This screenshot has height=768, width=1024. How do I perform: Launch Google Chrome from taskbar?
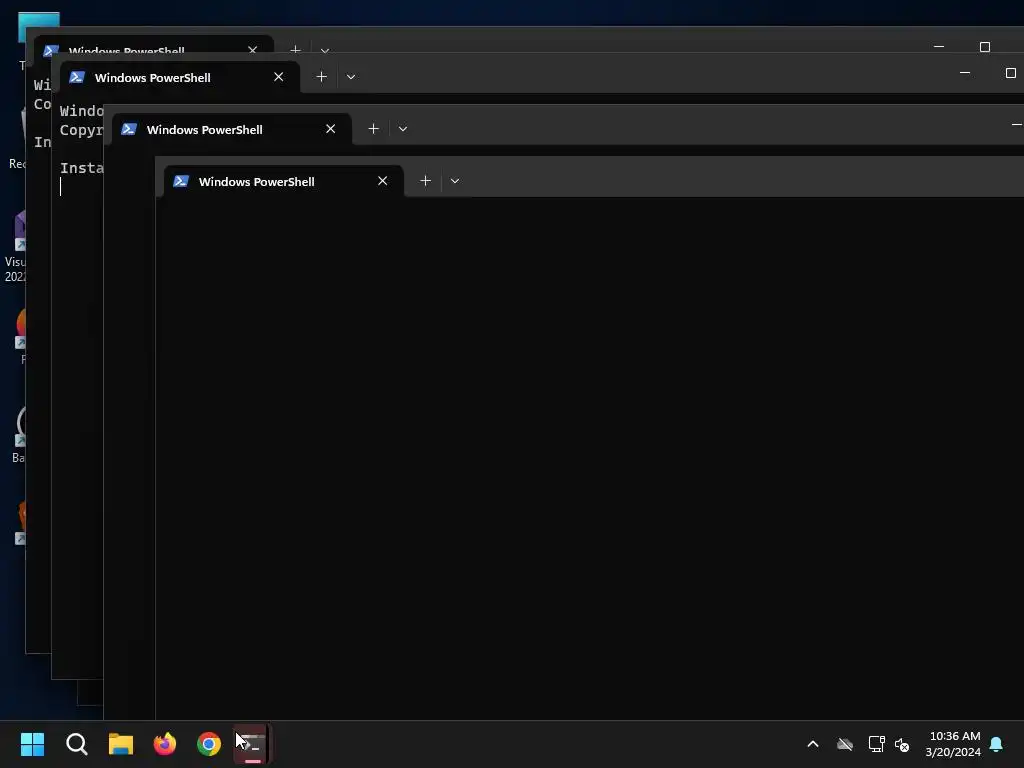(x=209, y=744)
